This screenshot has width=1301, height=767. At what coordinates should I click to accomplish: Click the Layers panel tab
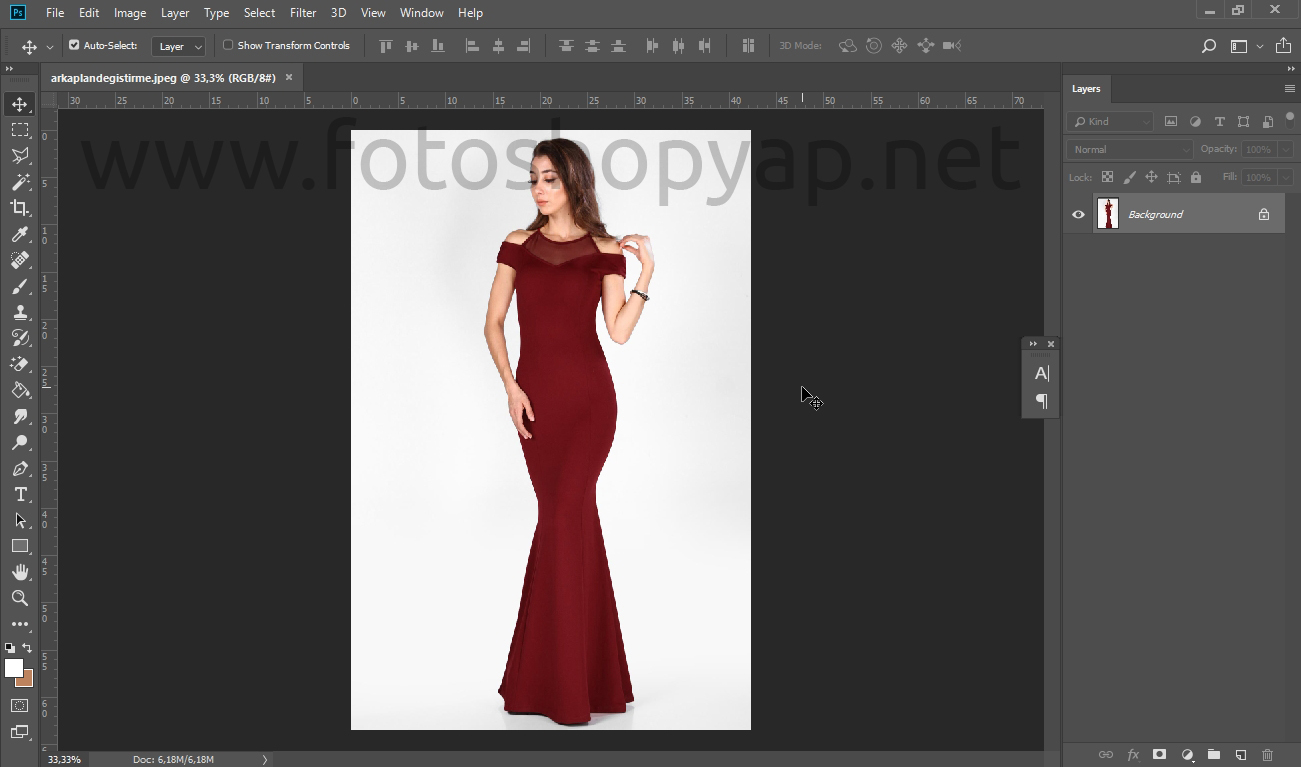[1086, 89]
